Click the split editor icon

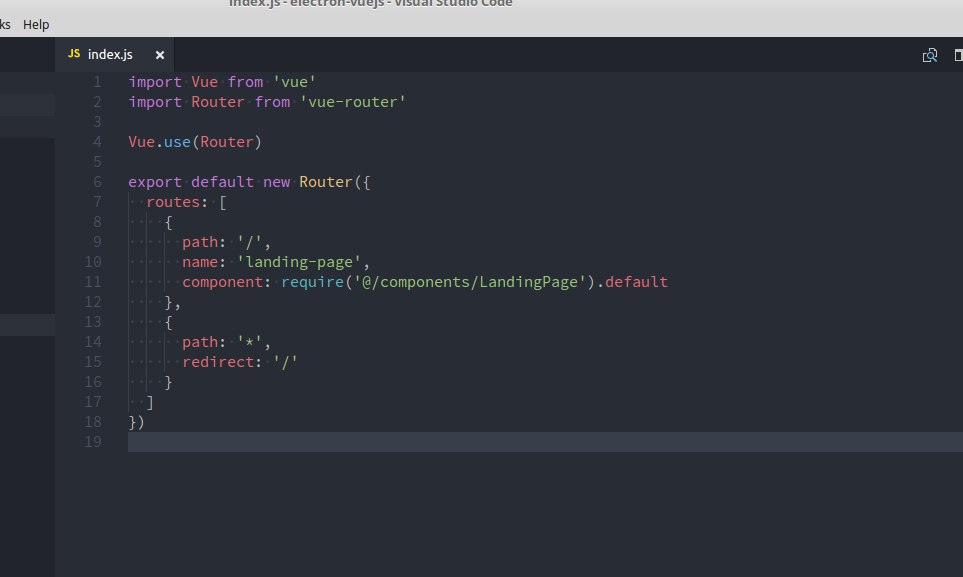click(958, 55)
